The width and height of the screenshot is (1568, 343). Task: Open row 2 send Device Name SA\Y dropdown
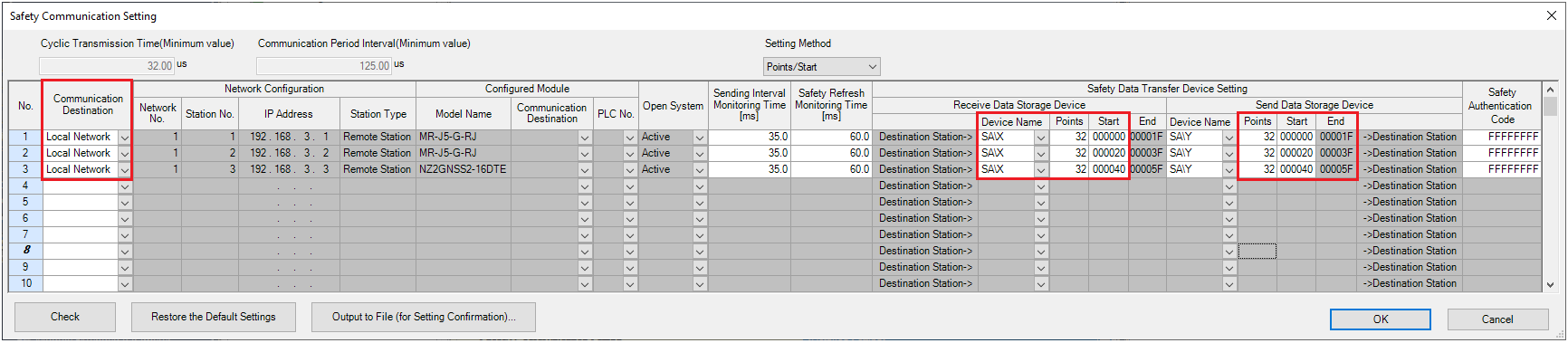(1229, 154)
